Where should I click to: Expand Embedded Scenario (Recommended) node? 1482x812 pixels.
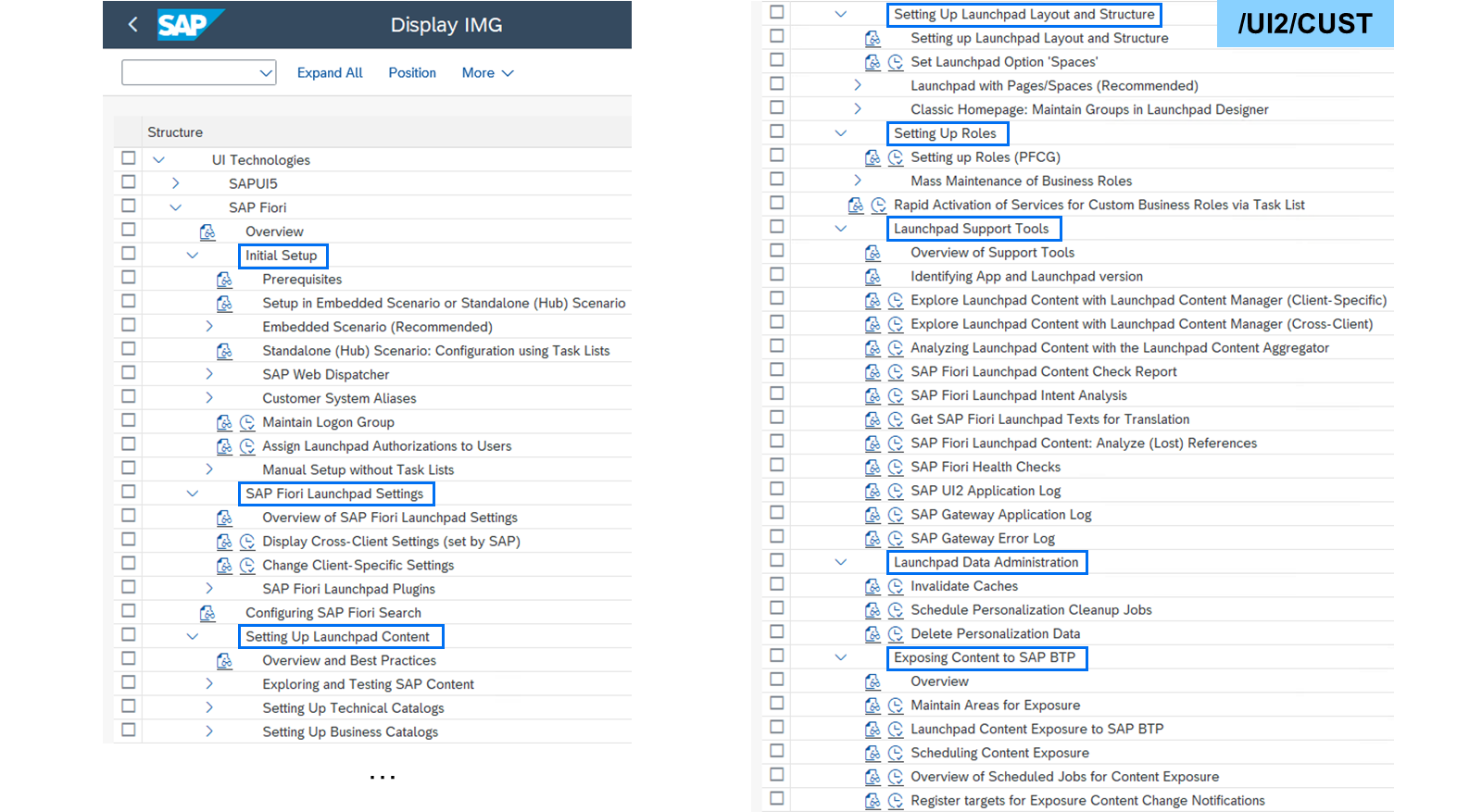[x=208, y=327]
